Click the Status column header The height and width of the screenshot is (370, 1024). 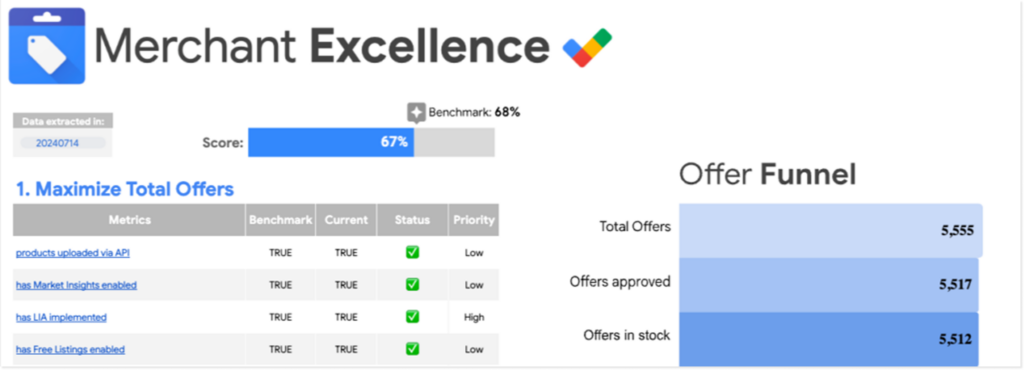point(412,220)
